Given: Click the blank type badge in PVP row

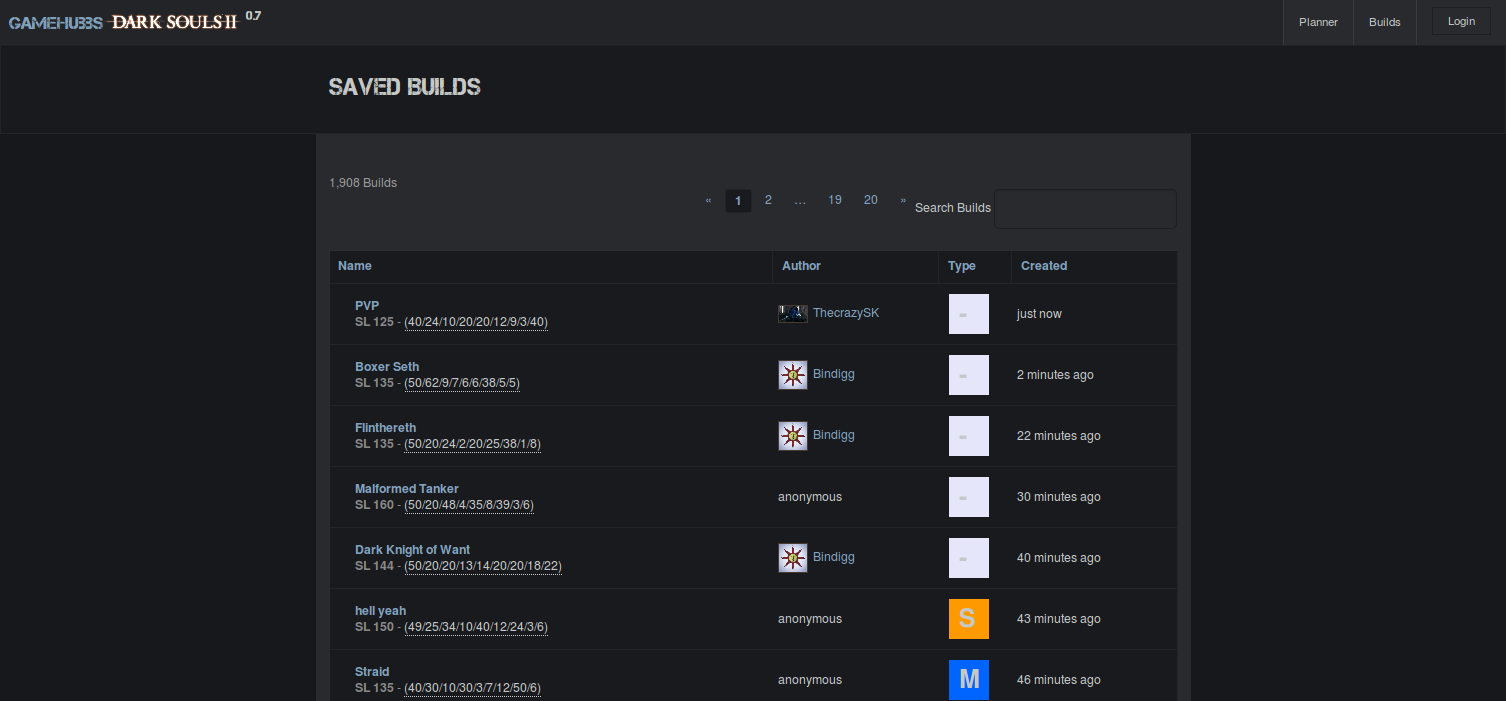Looking at the screenshot, I should click(969, 314).
